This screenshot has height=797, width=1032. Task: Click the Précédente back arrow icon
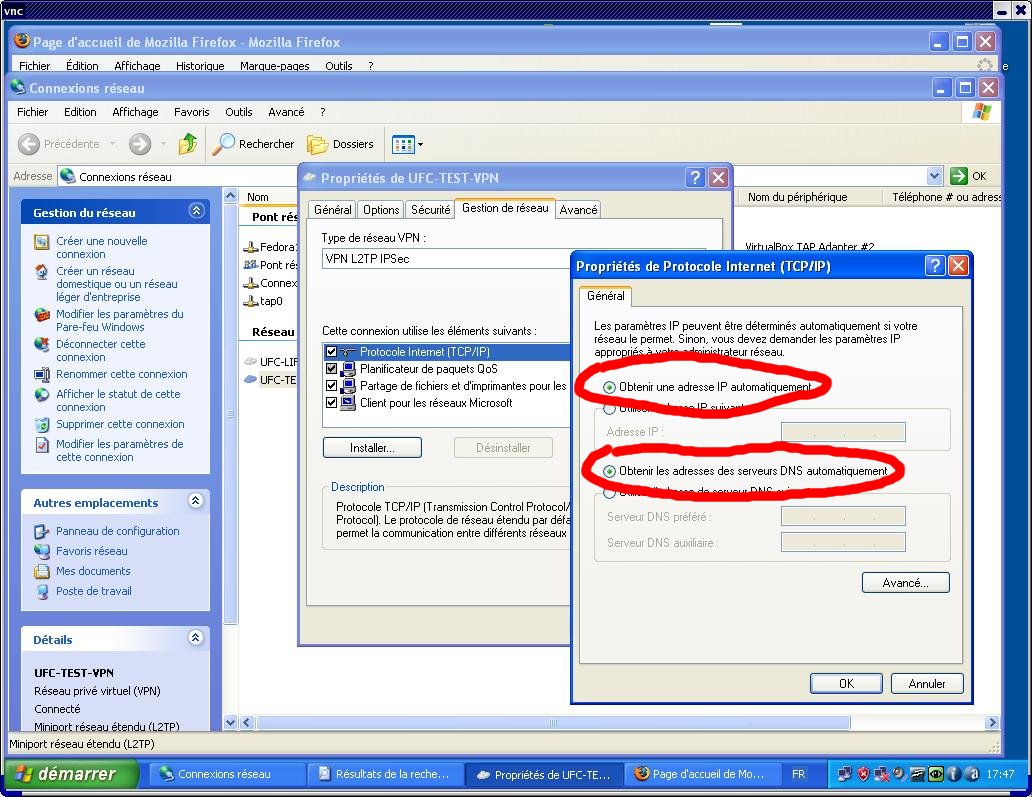(x=29, y=144)
